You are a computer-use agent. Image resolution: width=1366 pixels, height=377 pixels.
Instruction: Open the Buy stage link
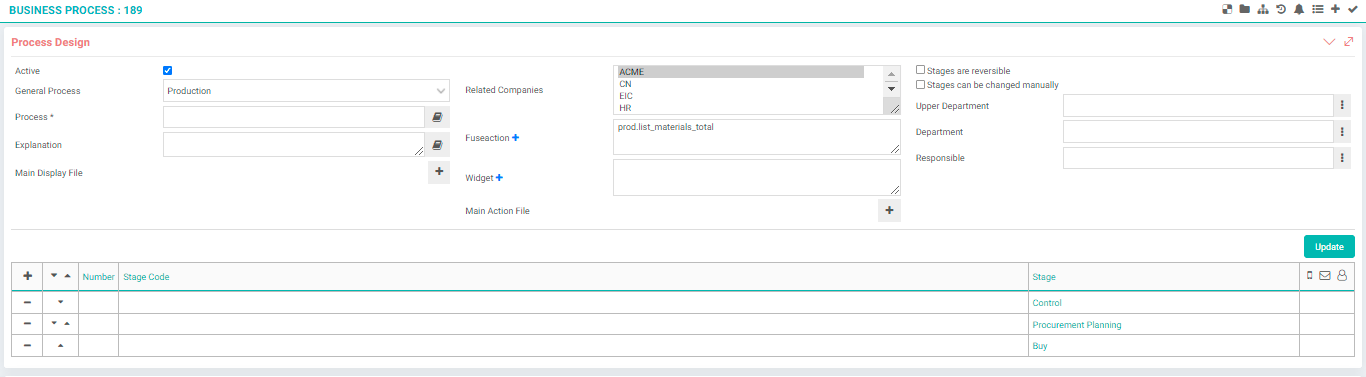click(1040, 346)
